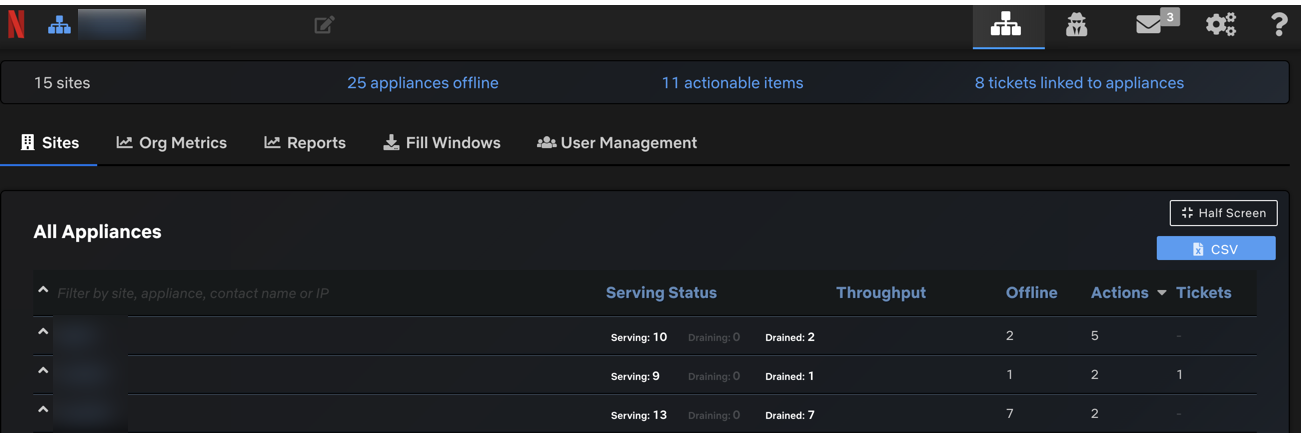Open the 25 appliances offline link
This screenshot has height=433, width=1301.
tap(422, 83)
